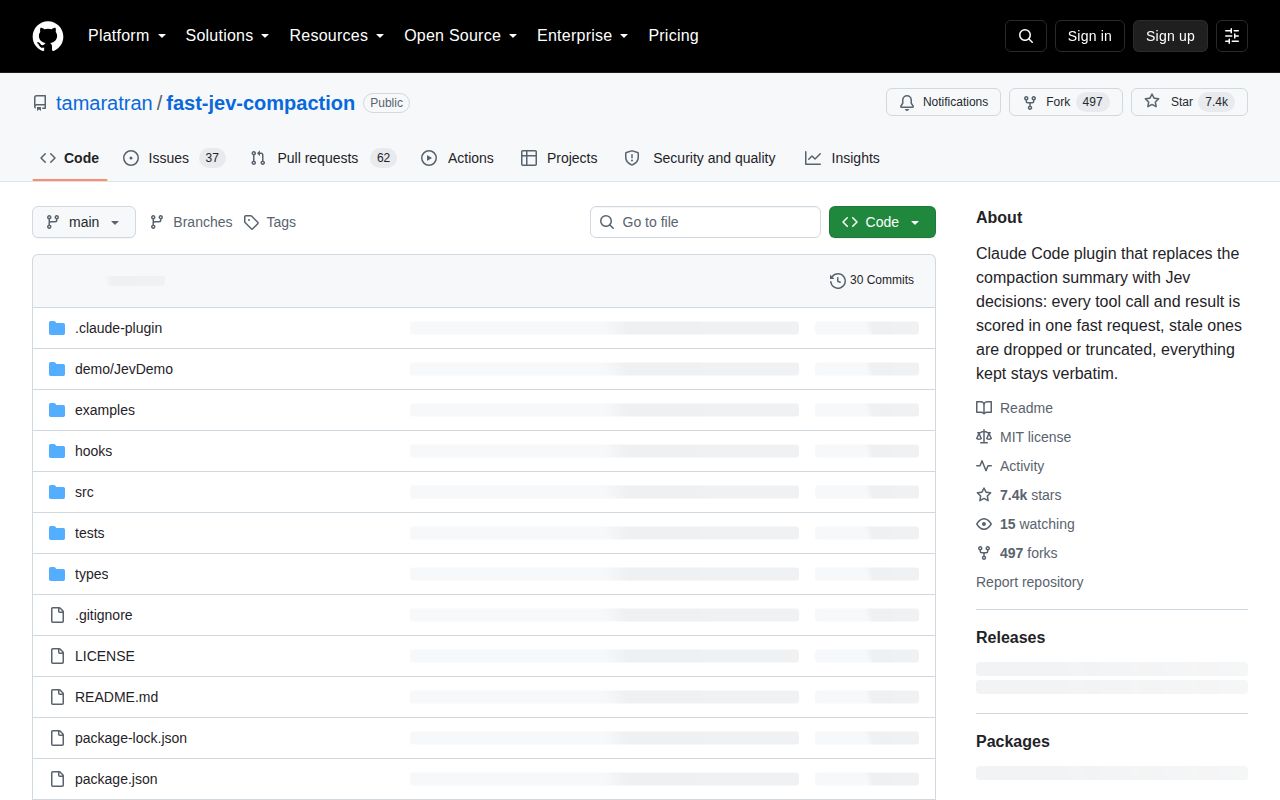Click the repository book icon beside tamaratran
The height and width of the screenshot is (800, 1280).
pos(40,103)
